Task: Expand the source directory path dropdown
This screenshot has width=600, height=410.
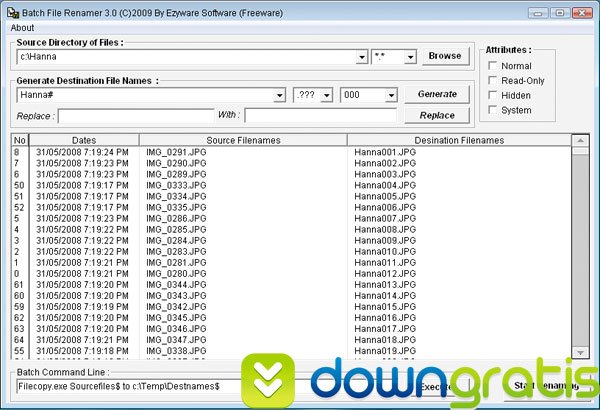Action: [361, 58]
